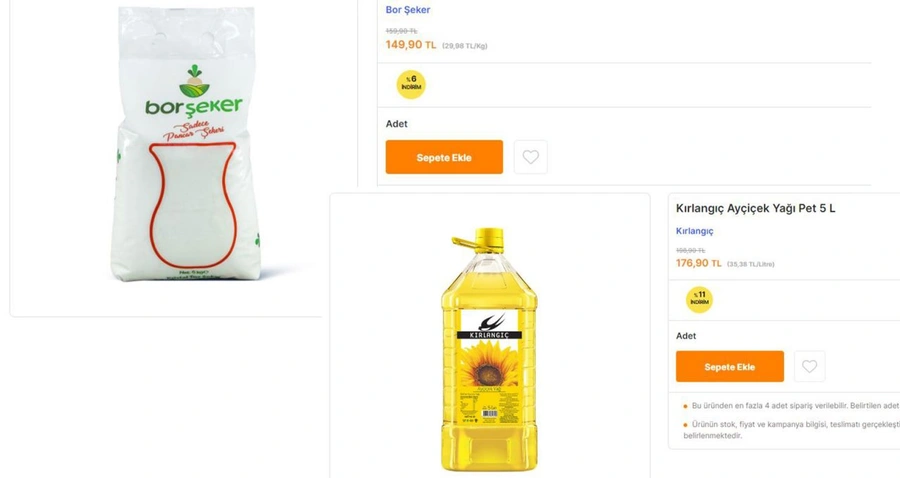Image resolution: width=900 pixels, height=478 pixels.
Task: Open the Bor Şeker brand link
Action: coord(408,10)
